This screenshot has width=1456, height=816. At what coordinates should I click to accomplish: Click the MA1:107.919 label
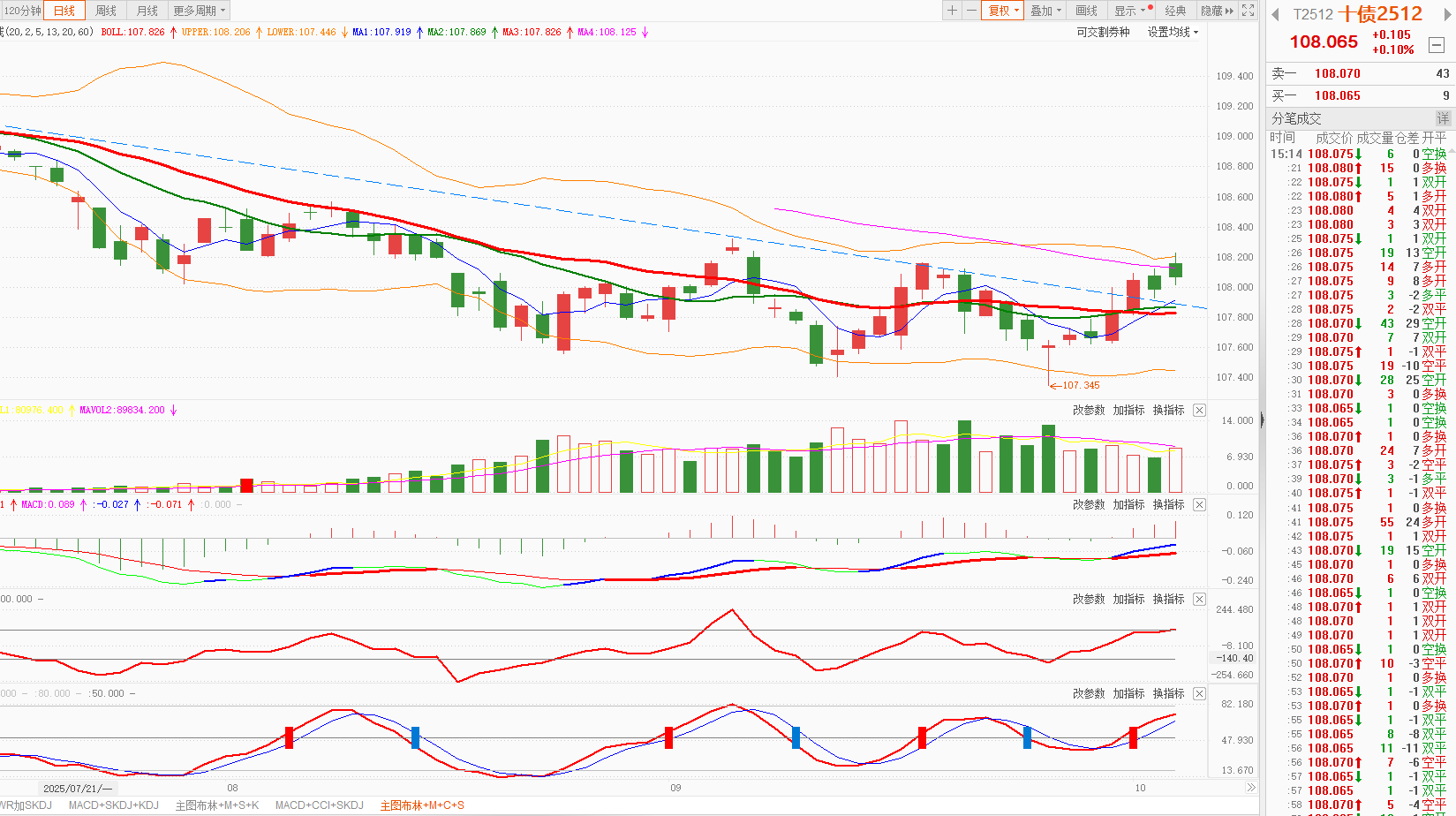[x=381, y=32]
